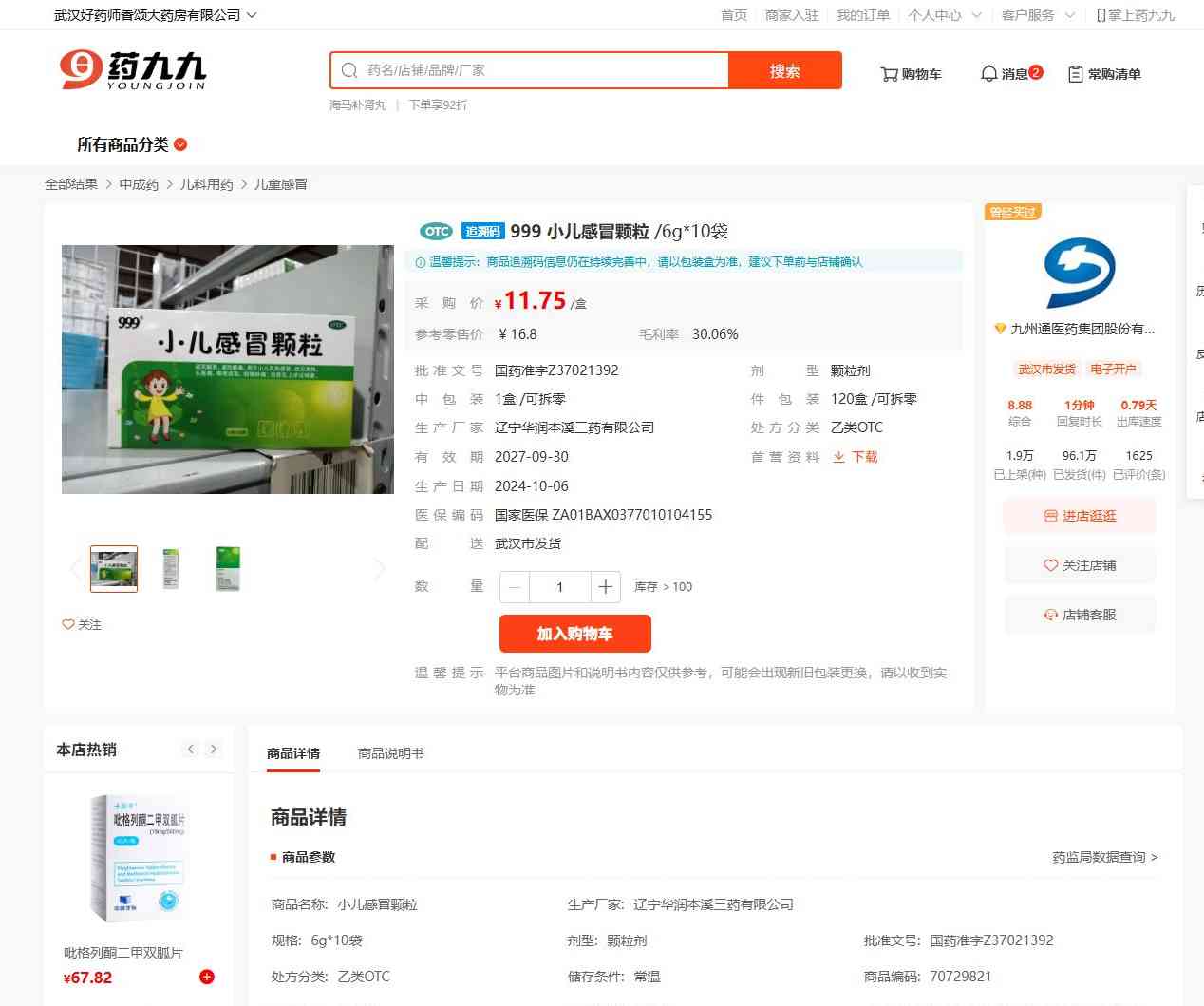The image size is (1204, 1006).
Task: Click the search input field
Action: click(x=541, y=70)
